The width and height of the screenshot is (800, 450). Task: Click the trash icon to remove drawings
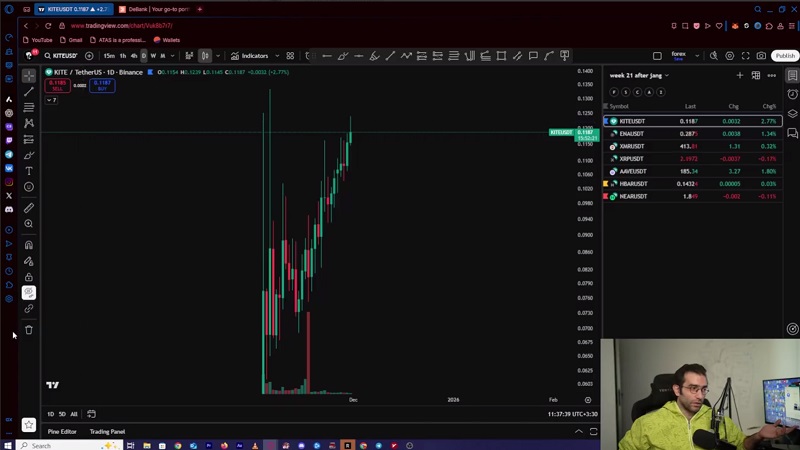pyautogui.click(x=29, y=330)
